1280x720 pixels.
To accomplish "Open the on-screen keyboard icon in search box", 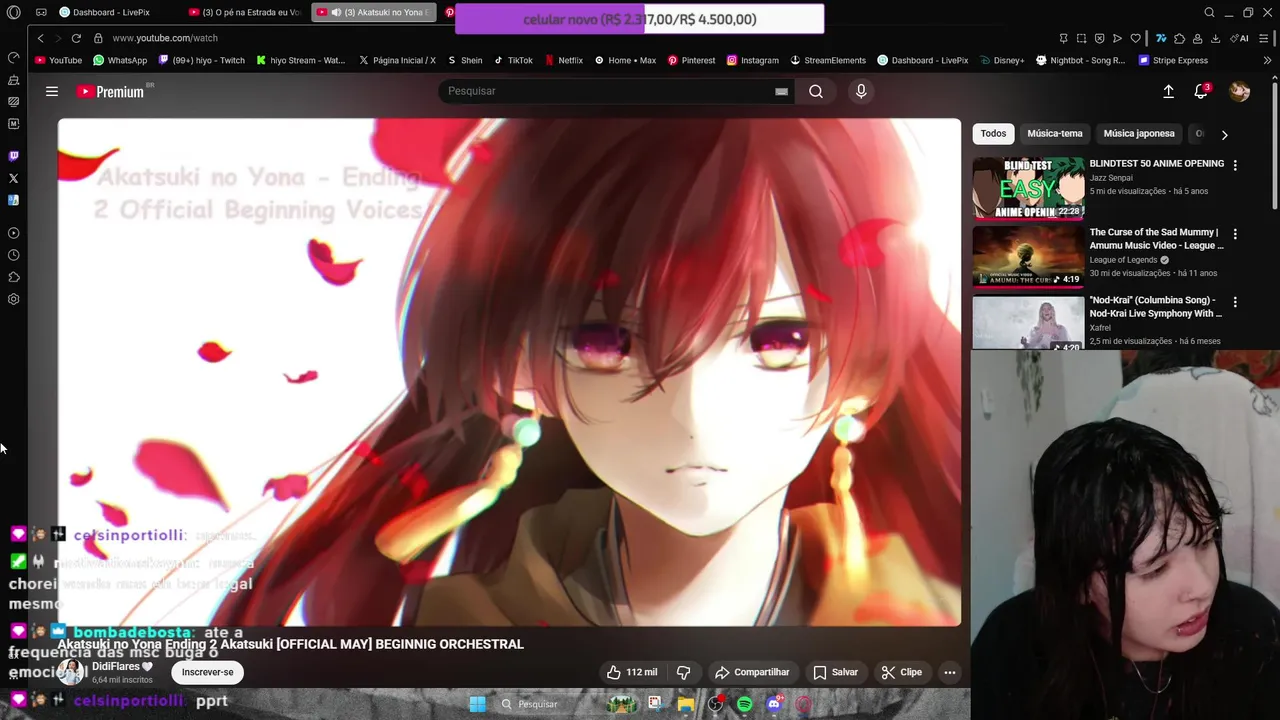I will pyautogui.click(x=781, y=91).
